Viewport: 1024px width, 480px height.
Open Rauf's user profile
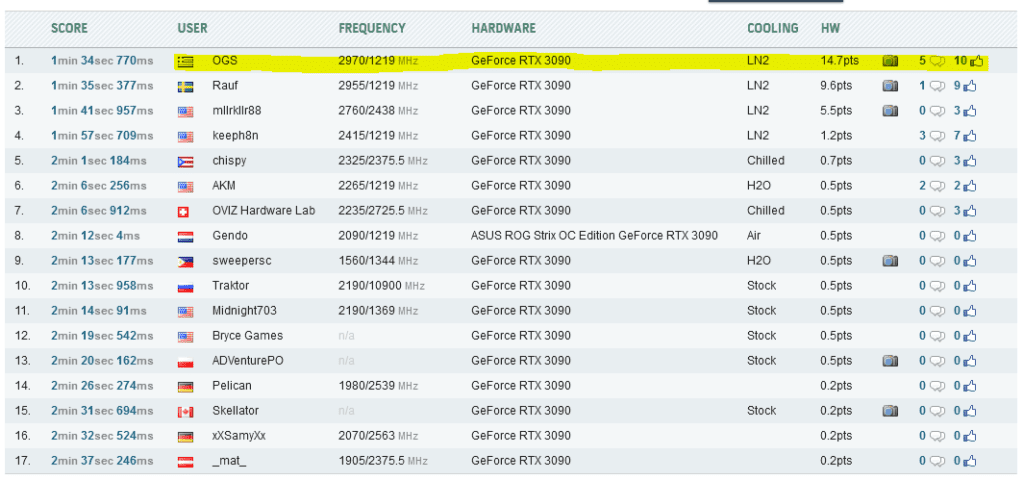click(223, 86)
